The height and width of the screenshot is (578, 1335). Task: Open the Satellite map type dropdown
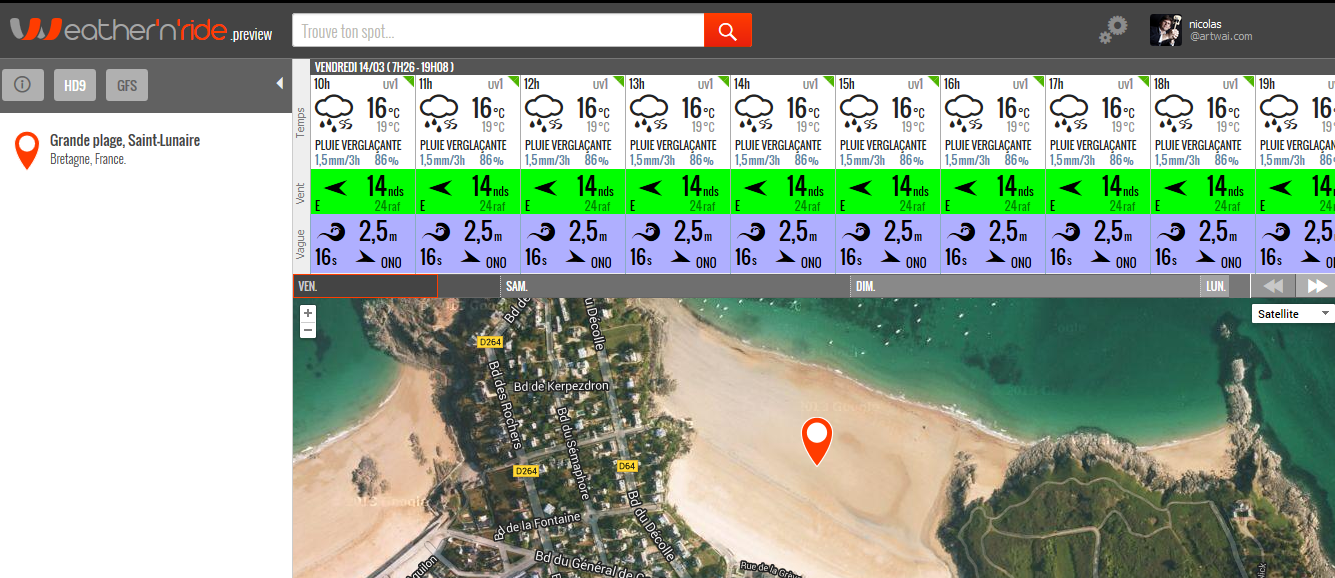click(x=1293, y=314)
